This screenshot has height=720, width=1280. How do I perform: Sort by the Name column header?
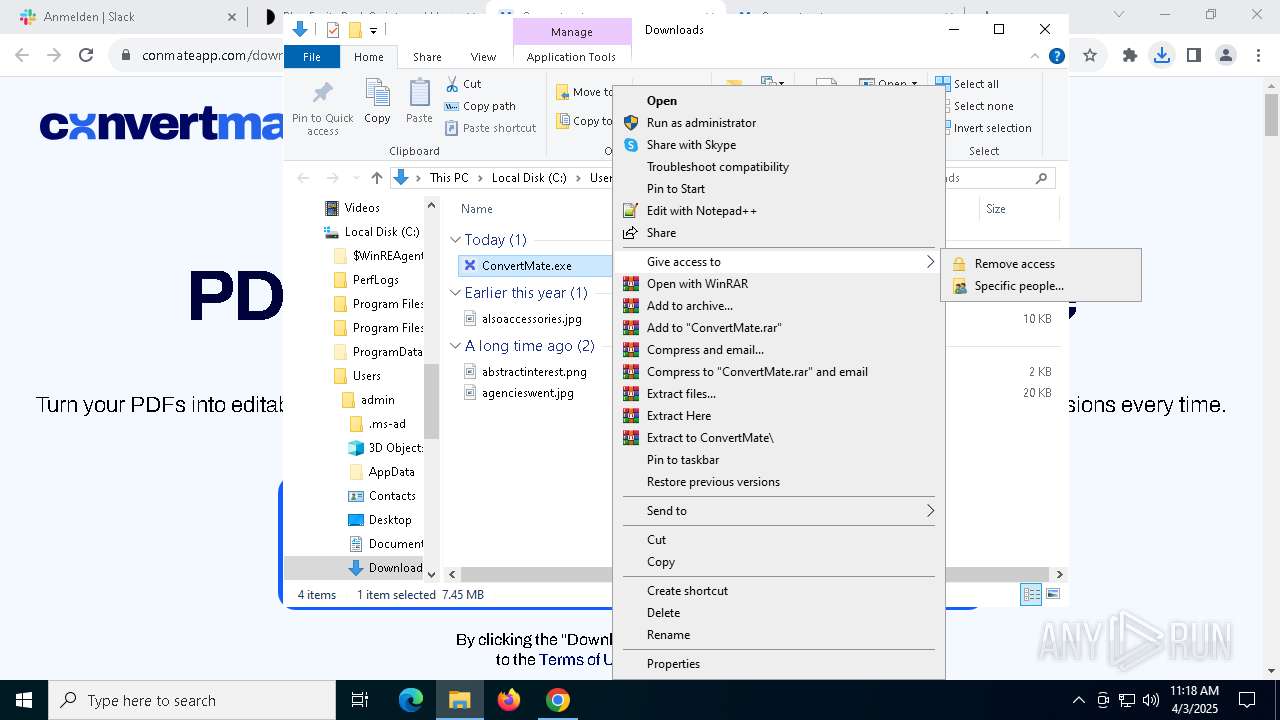click(x=477, y=209)
